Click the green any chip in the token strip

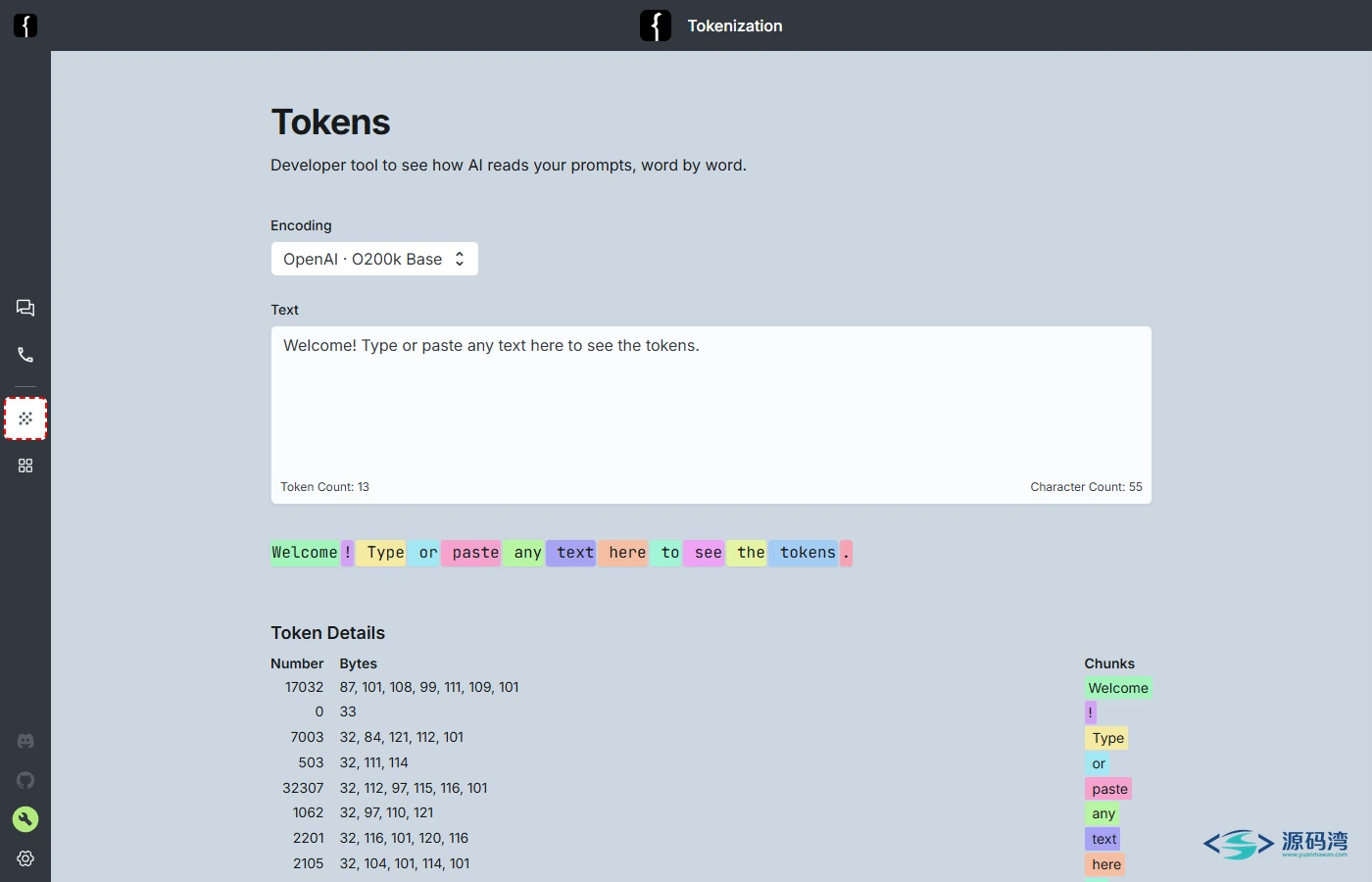coord(523,553)
